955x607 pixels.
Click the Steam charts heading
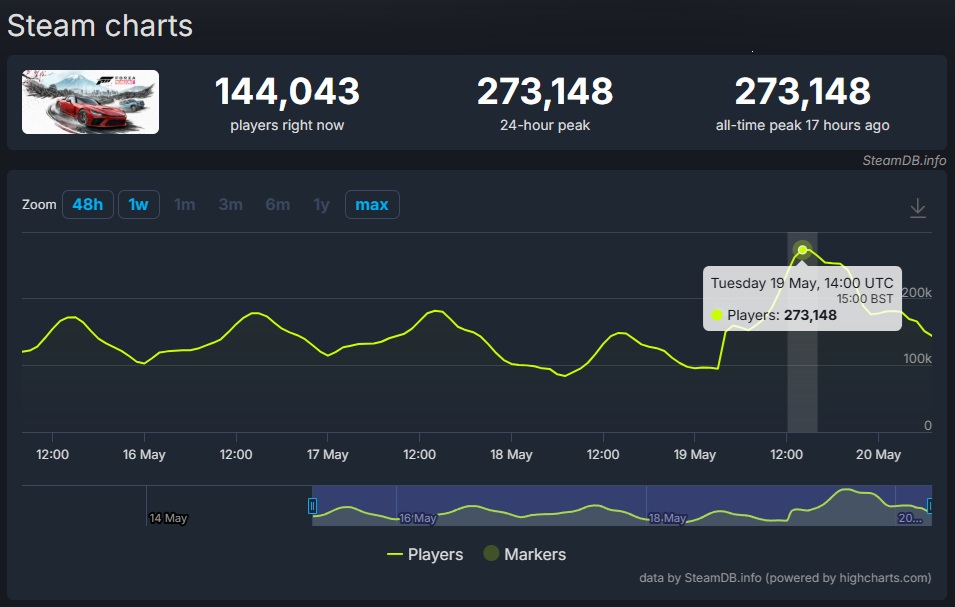tap(100, 26)
